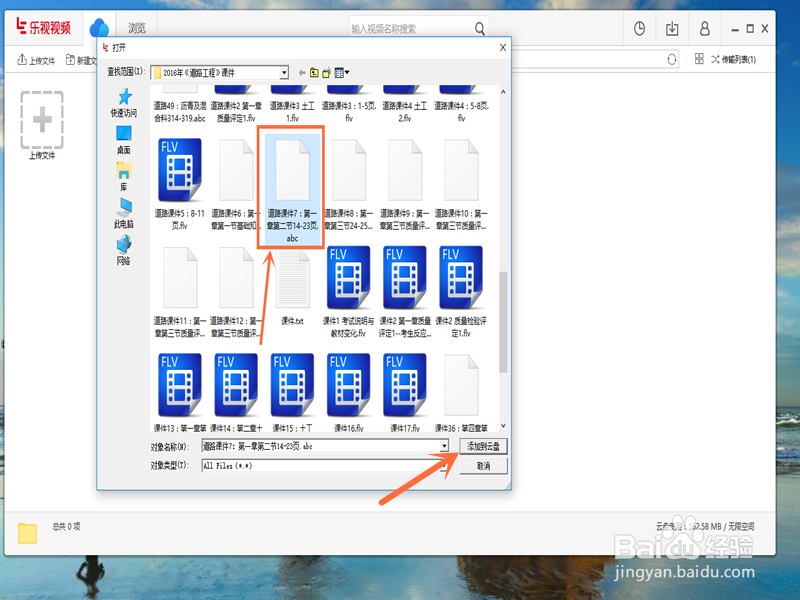
Task: Click file name 道路49：沥青及混合料314-319.abc
Action: 180,112
